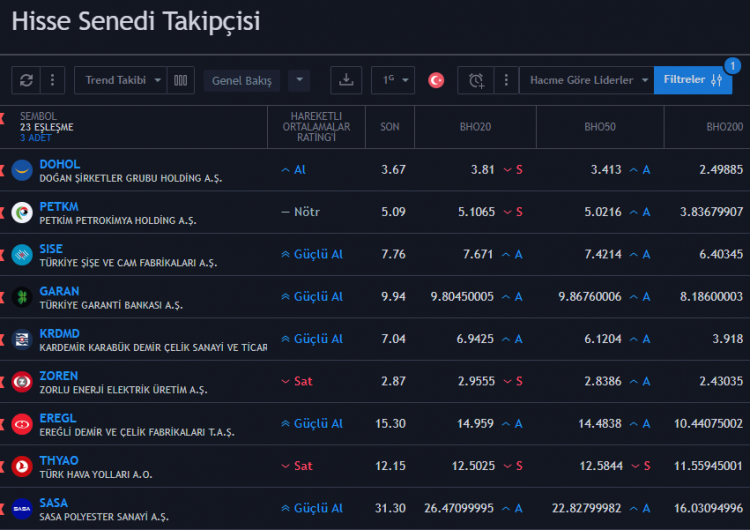750x530 pixels.
Task: Open the Filtreler button
Action: point(693,80)
